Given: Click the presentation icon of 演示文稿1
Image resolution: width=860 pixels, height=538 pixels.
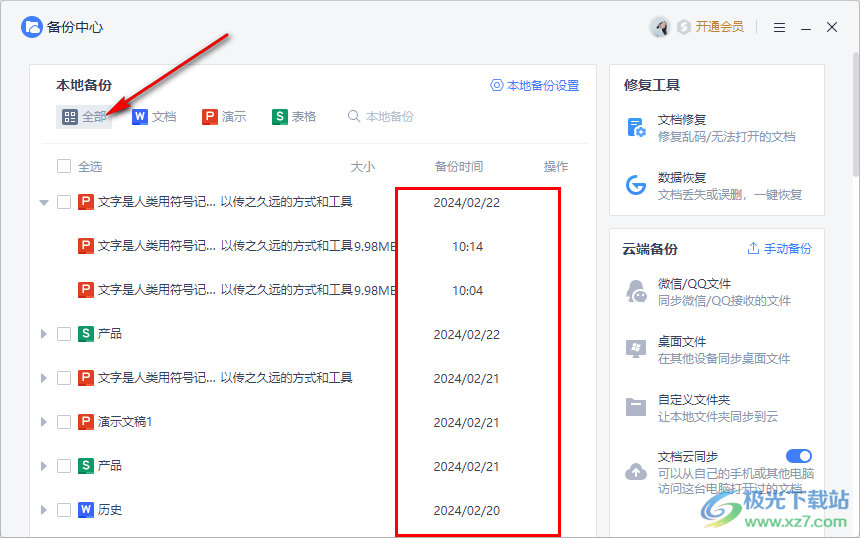Looking at the screenshot, I should point(86,422).
